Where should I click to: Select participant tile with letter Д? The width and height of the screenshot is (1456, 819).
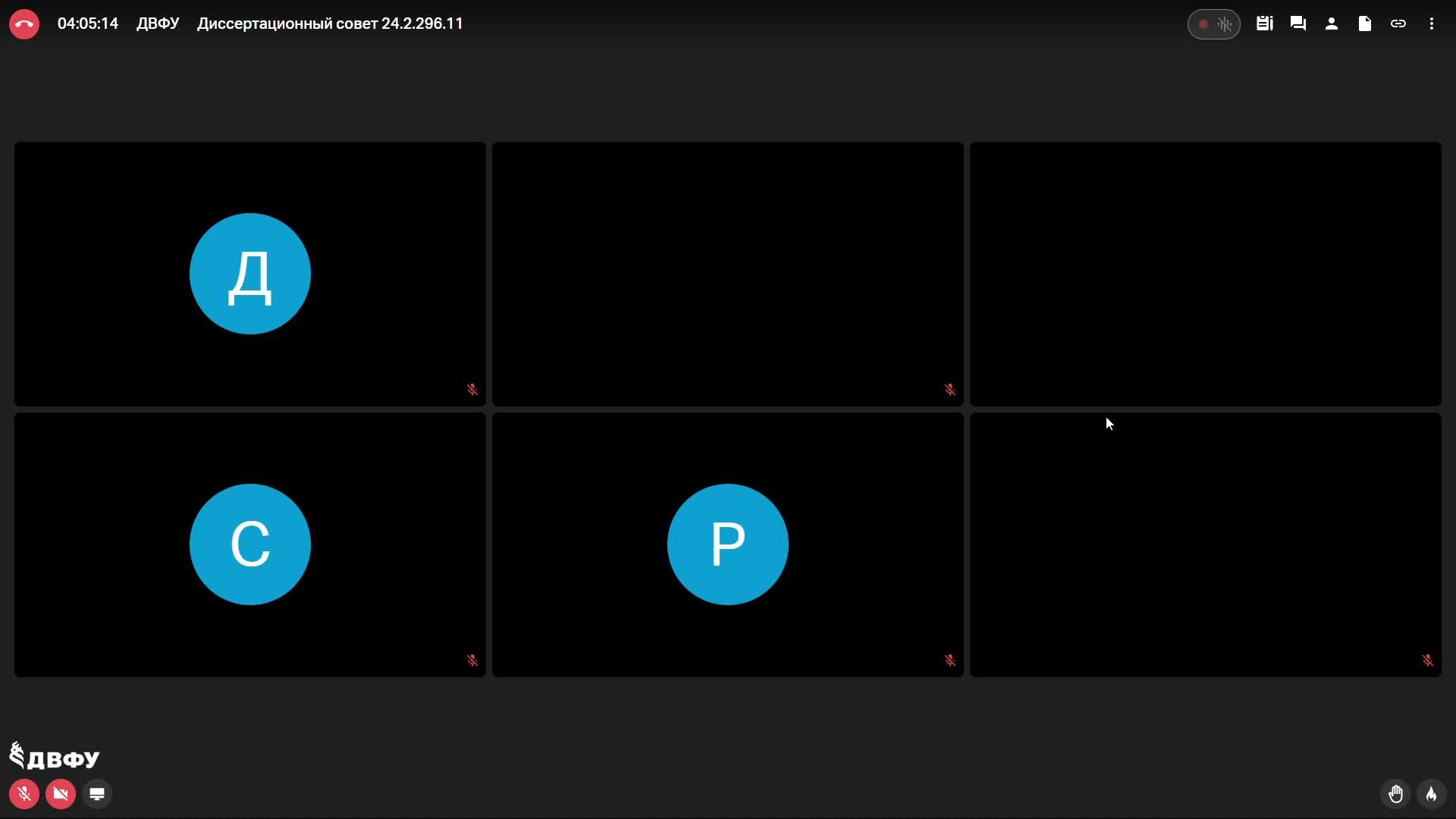(250, 274)
